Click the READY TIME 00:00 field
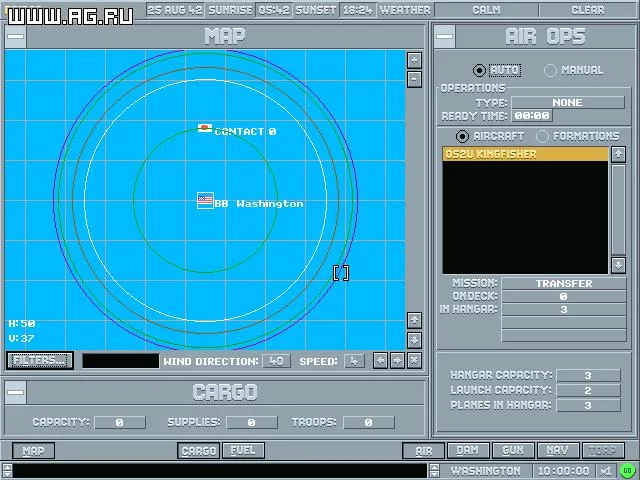640x480 pixels. pos(532,116)
